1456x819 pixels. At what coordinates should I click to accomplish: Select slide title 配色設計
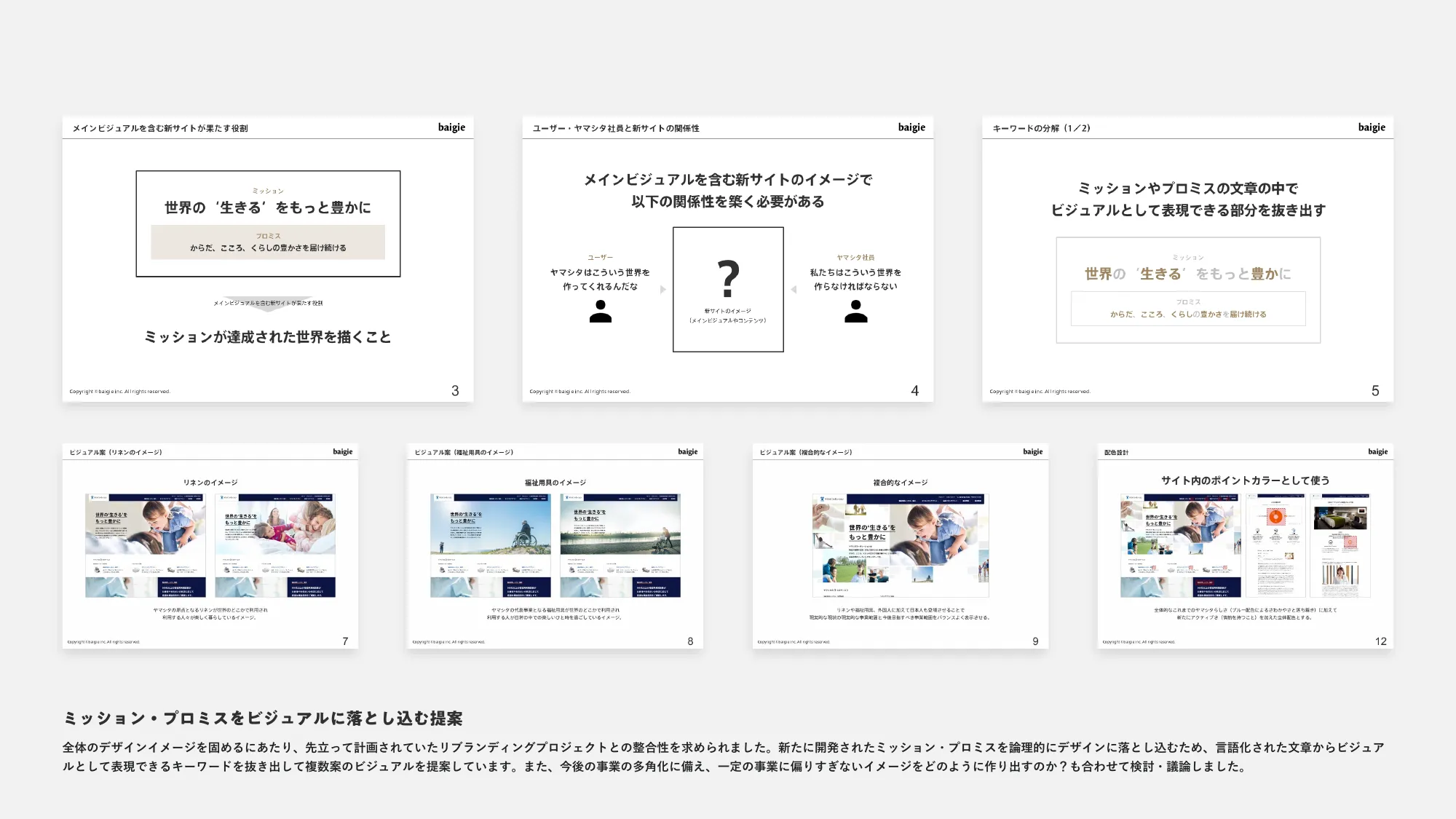click(1116, 453)
